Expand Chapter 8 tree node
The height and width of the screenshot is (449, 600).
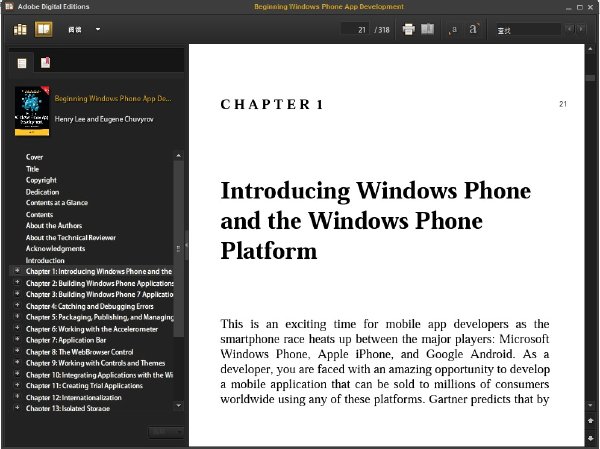coord(17,351)
